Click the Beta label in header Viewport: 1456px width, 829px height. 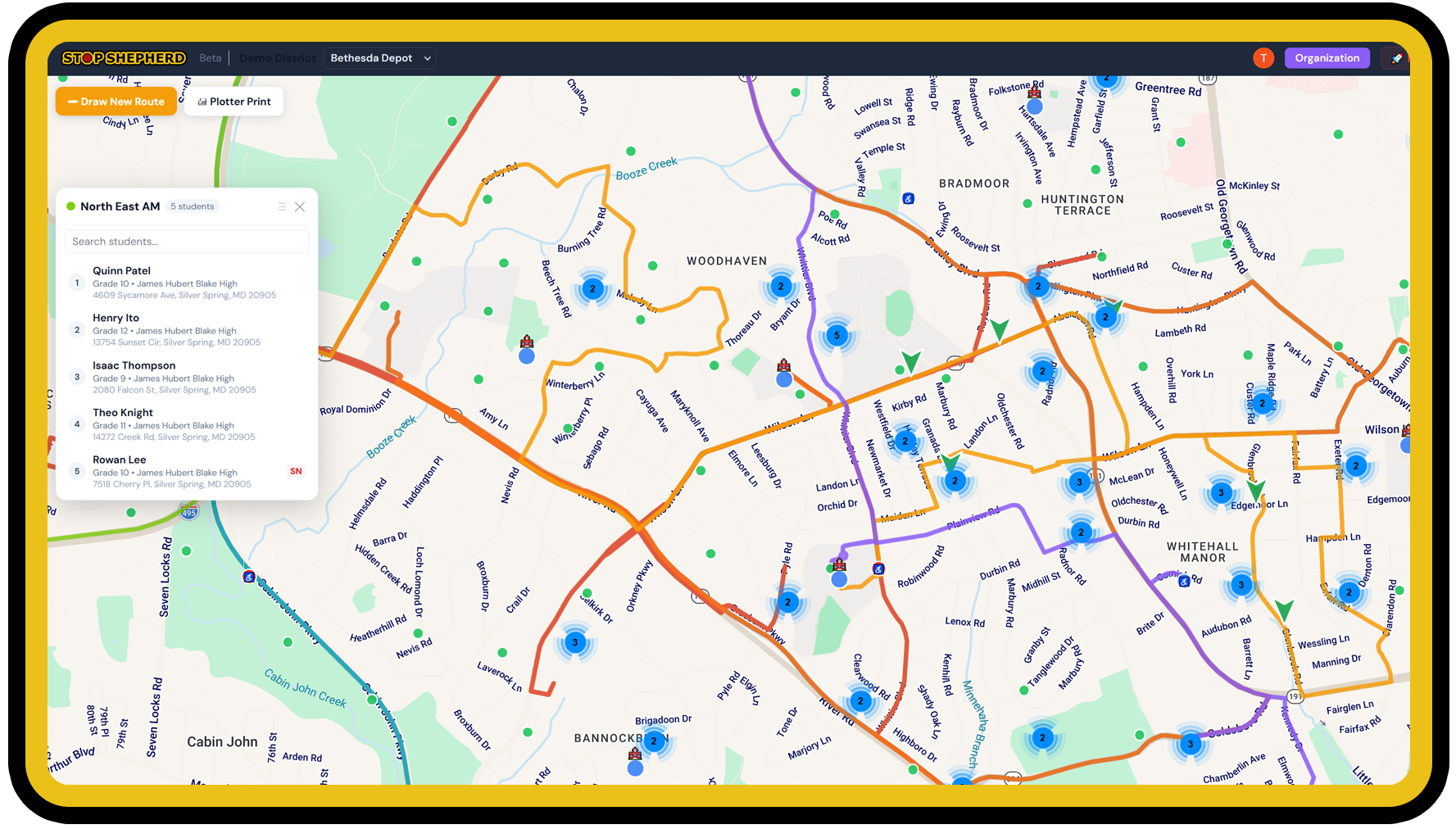(x=211, y=58)
